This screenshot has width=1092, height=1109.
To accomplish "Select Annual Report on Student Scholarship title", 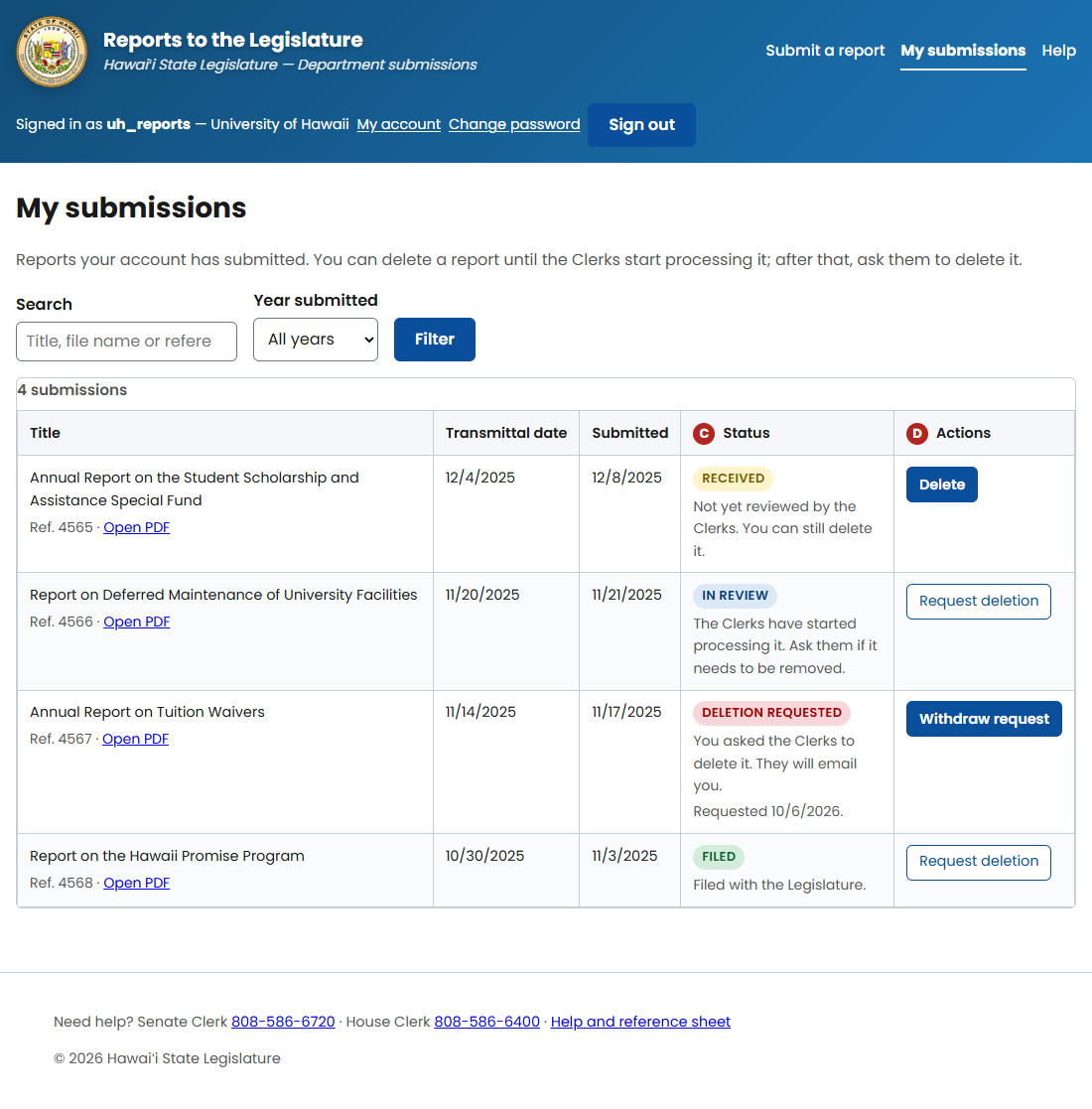I will coord(195,488).
